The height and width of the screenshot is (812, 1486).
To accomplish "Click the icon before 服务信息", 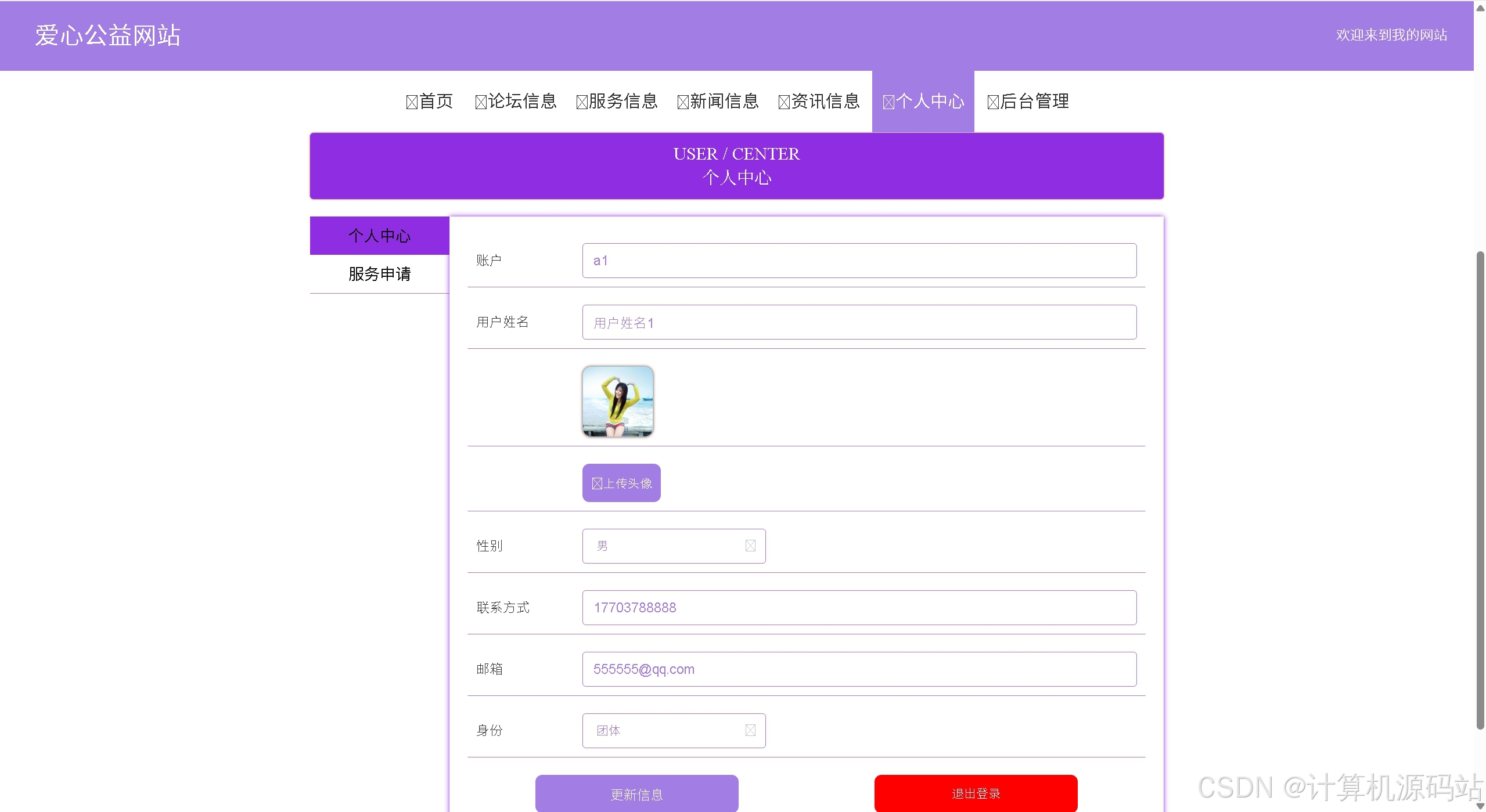I will (x=582, y=103).
